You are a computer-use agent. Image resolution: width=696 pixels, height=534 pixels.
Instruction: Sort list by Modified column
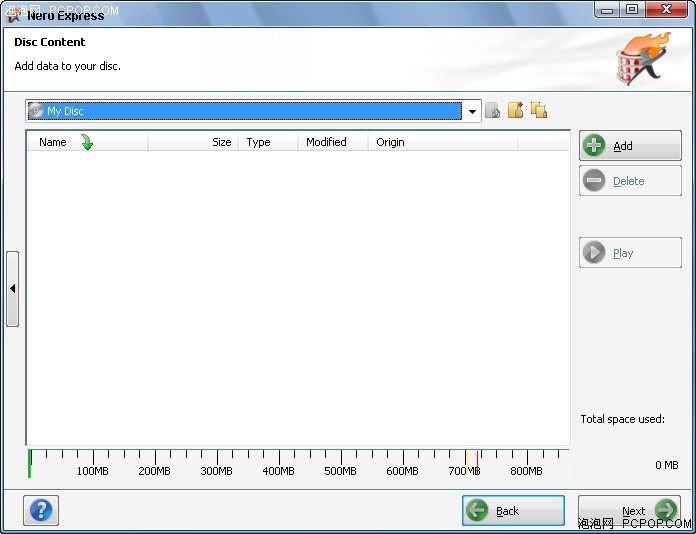coord(333,142)
